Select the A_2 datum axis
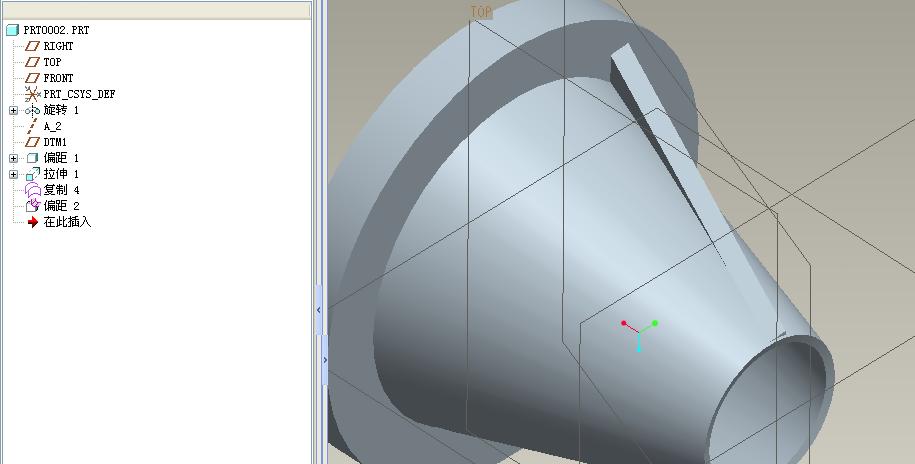Viewport: 915px width, 464px height. pos(52,126)
